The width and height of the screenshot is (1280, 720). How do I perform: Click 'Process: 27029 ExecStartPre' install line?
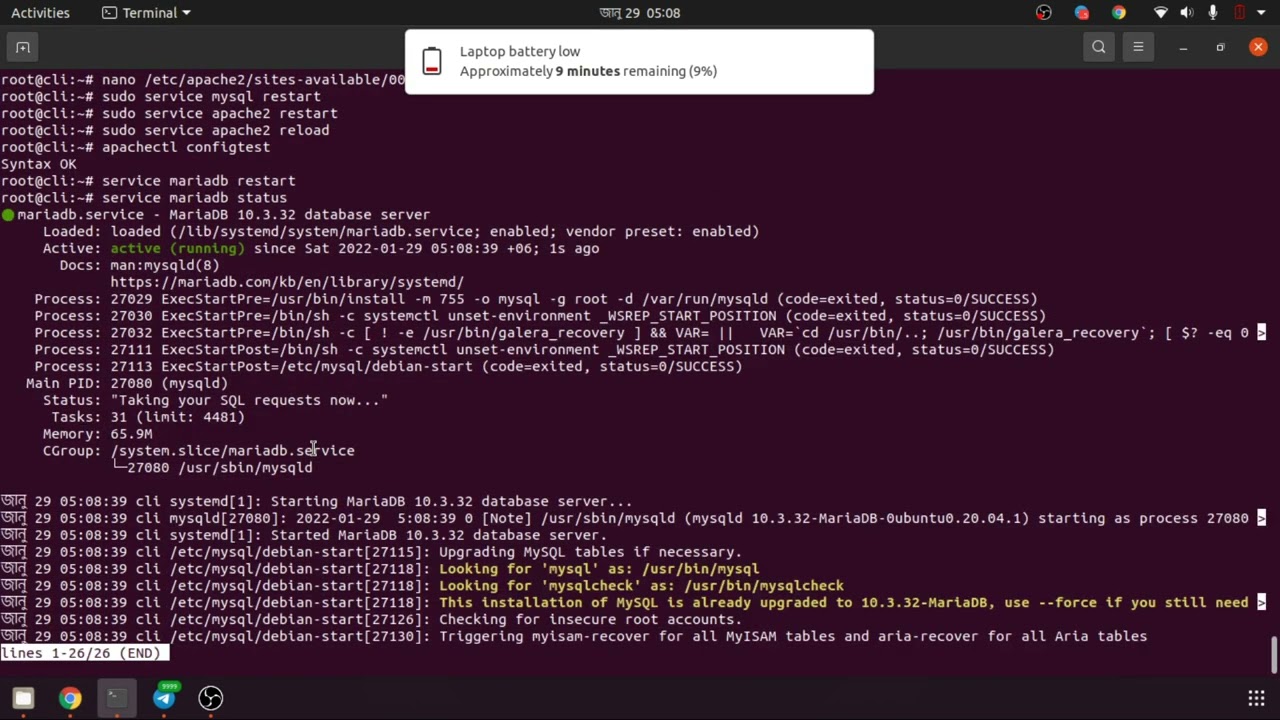point(536,299)
